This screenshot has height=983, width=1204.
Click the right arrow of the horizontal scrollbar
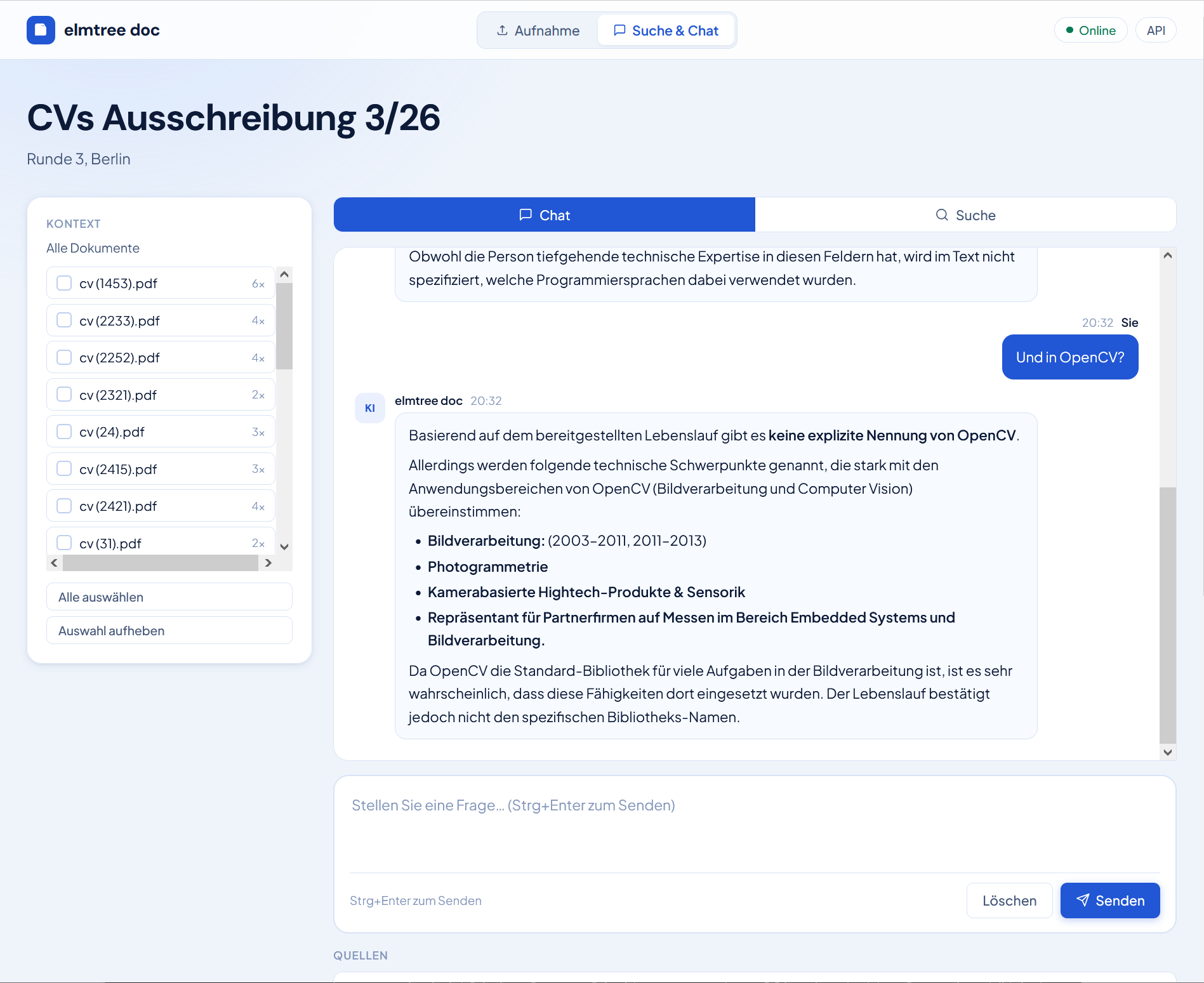pyautogui.click(x=268, y=562)
